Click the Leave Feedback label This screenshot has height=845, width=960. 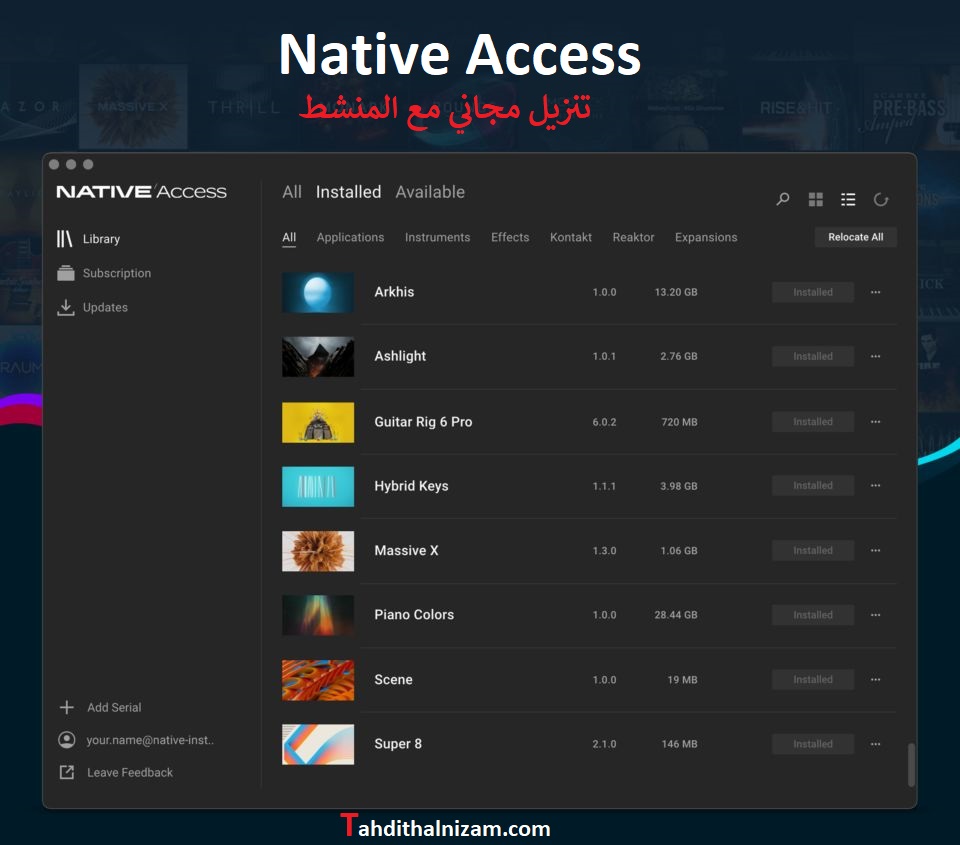coord(130,772)
